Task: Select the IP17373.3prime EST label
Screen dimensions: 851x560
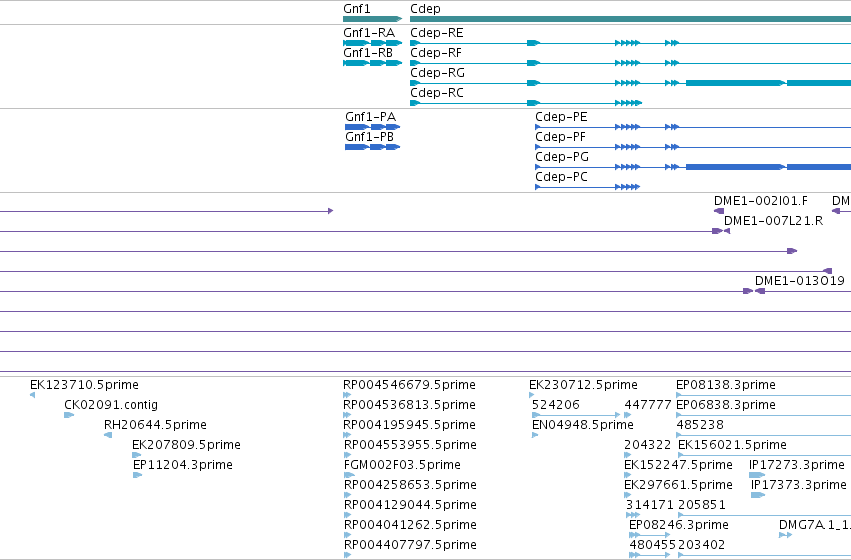Action: coord(799,485)
